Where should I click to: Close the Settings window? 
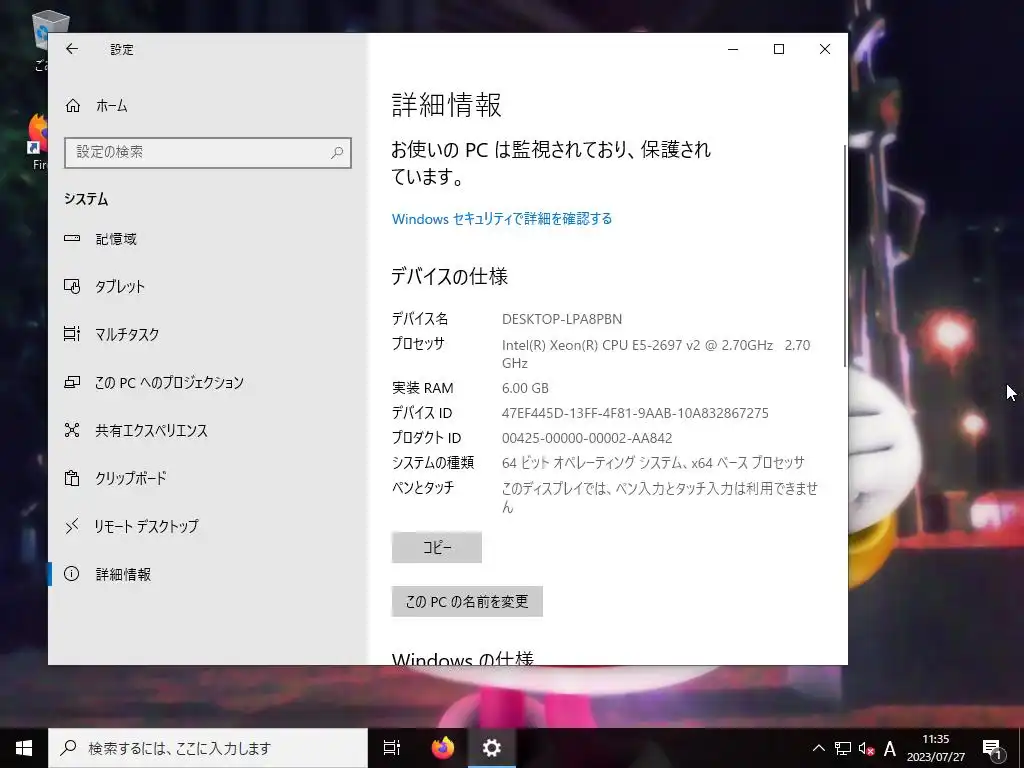[825, 49]
